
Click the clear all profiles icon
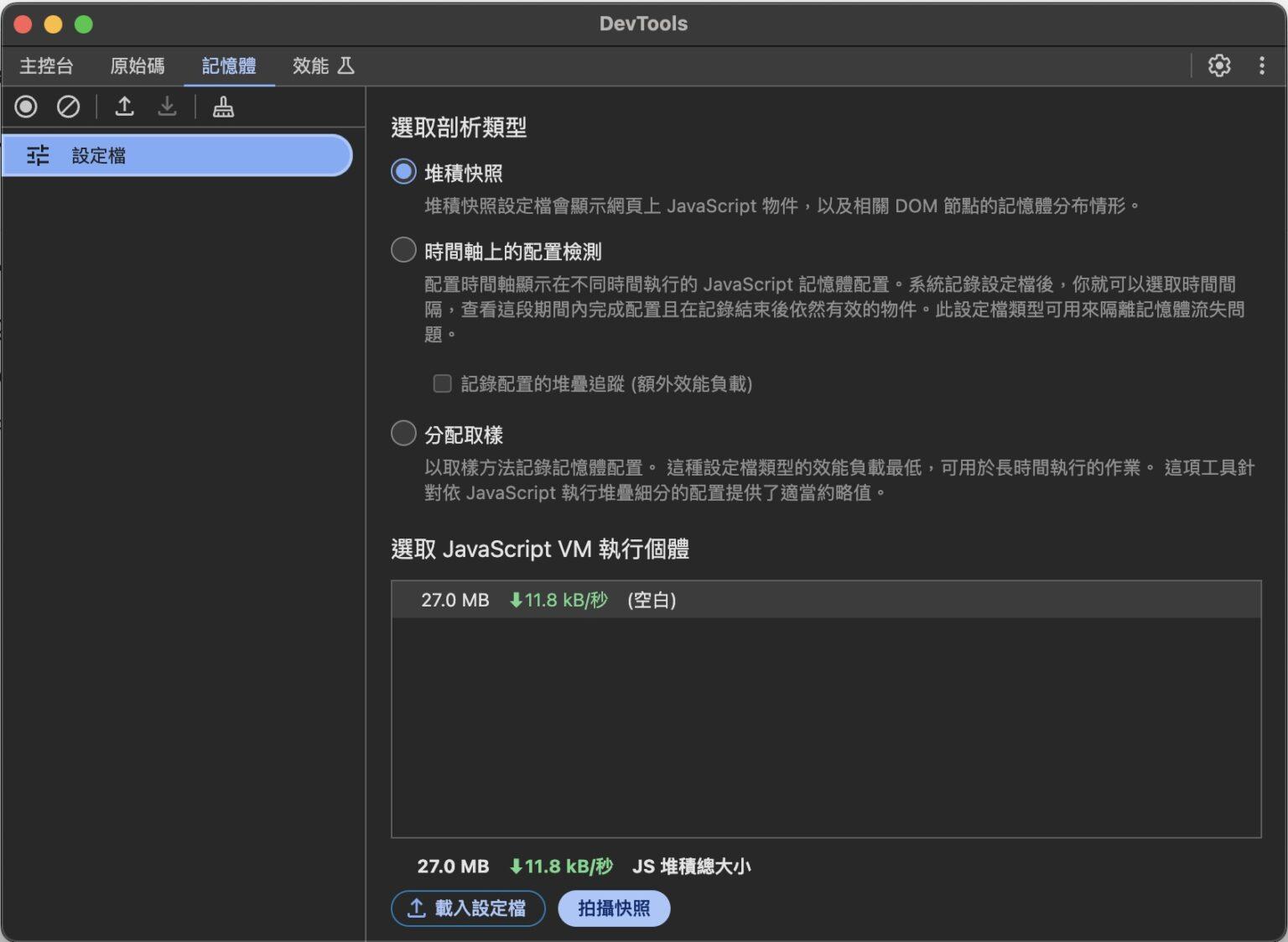tap(68, 107)
